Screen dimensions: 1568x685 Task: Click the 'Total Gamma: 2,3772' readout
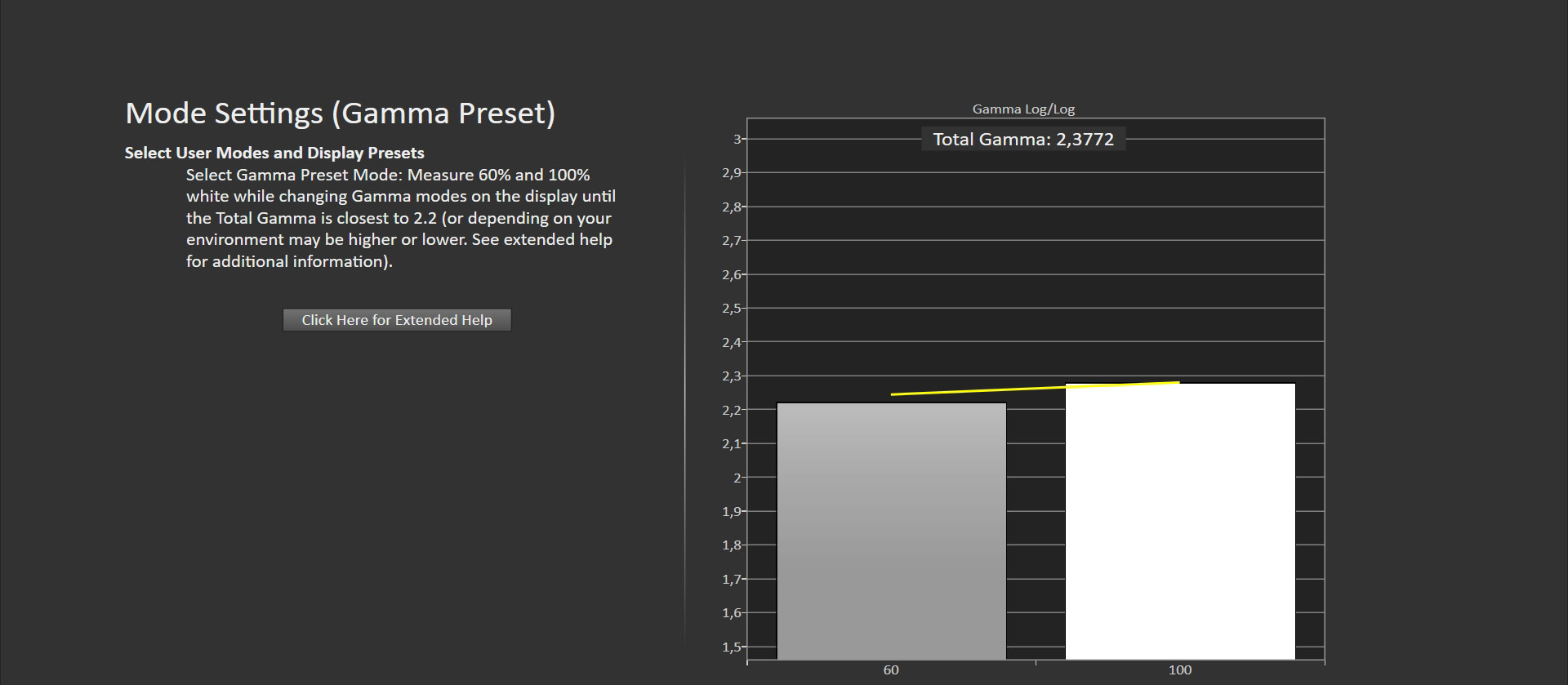click(x=1023, y=139)
